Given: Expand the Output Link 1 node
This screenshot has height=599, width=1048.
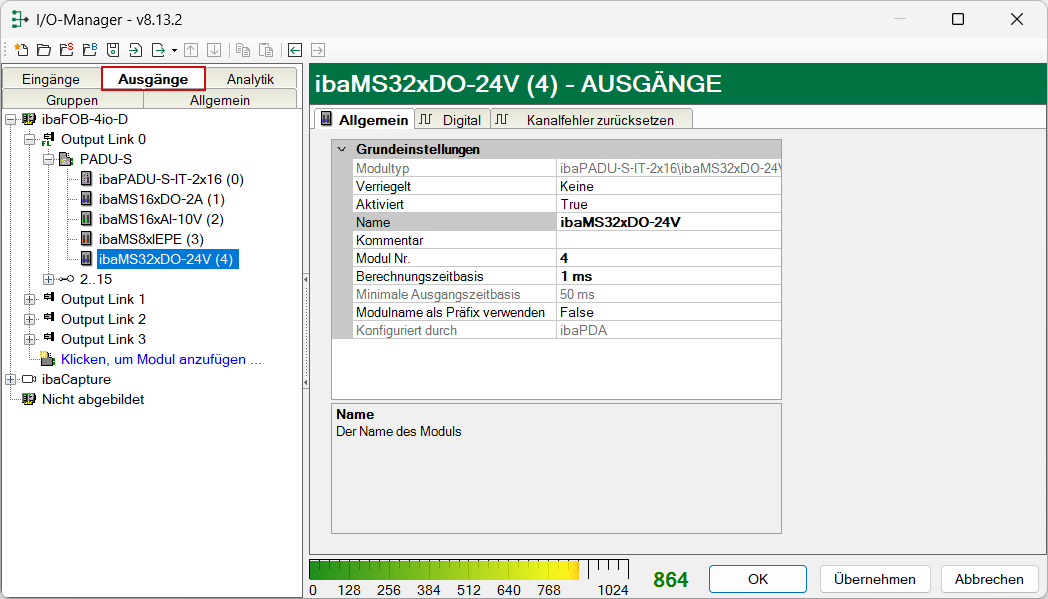Looking at the screenshot, I should tap(30, 299).
